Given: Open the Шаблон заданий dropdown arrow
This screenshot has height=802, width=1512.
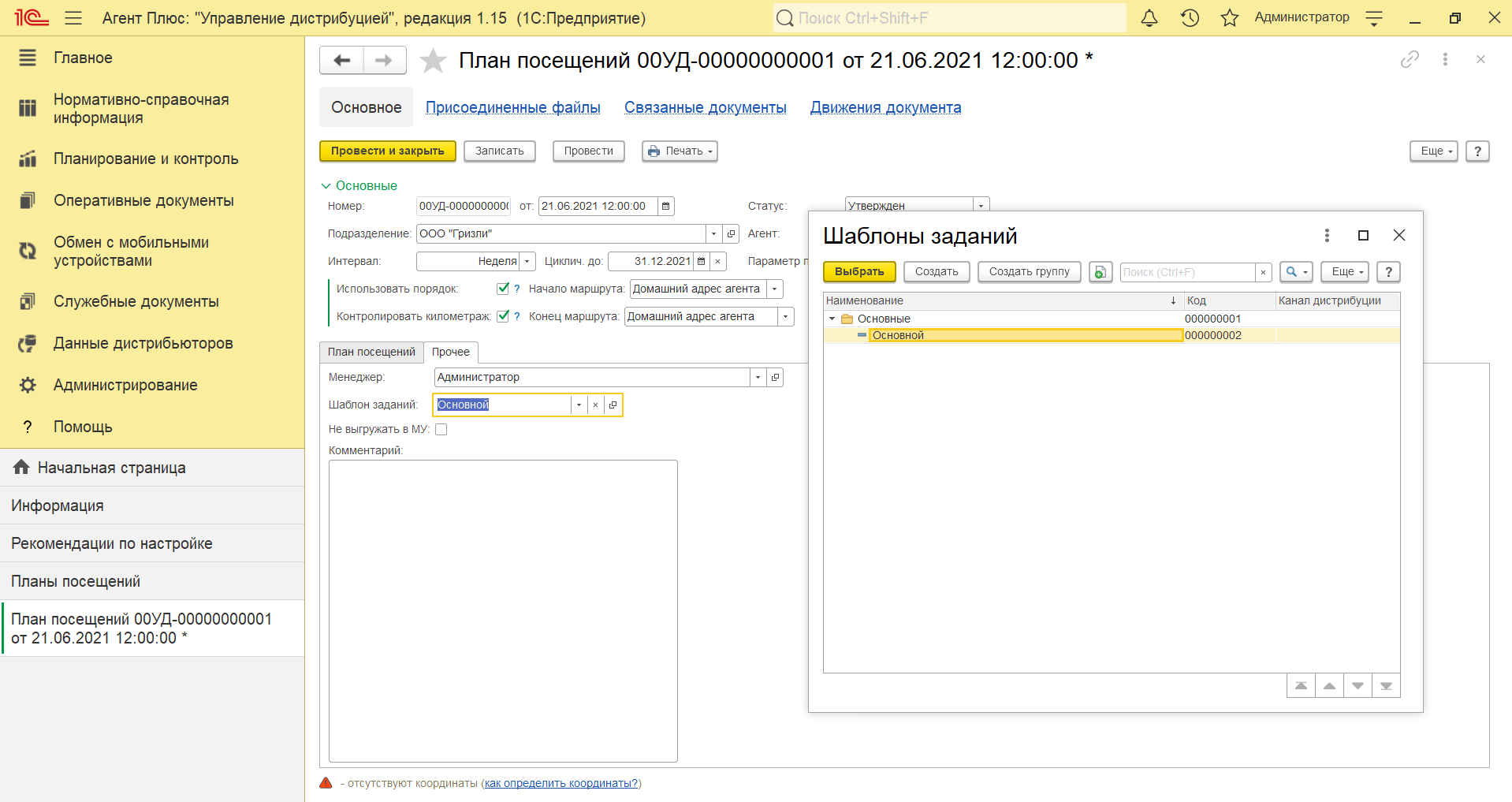Looking at the screenshot, I should (579, 405).
